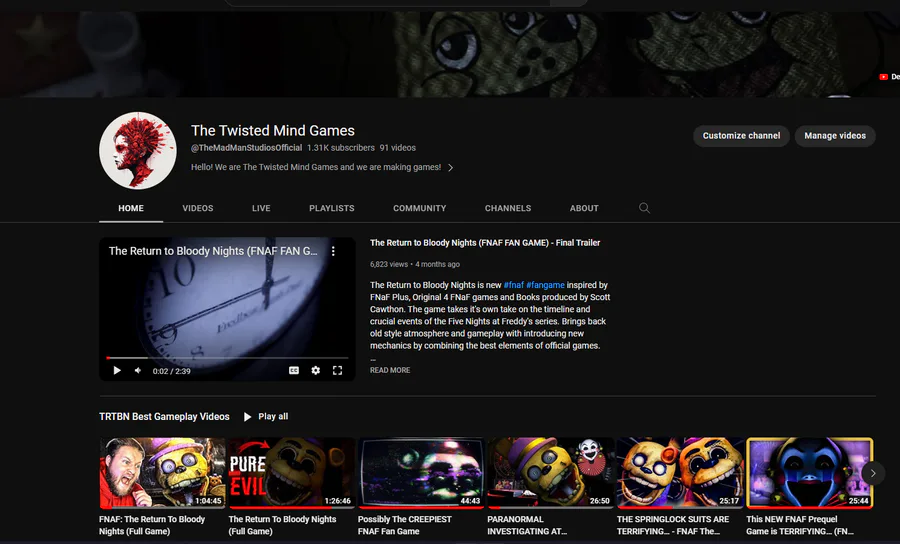Screen dimensions: 900x544
Task: Toggle closed captions on the video player
Action: (294, 371)
